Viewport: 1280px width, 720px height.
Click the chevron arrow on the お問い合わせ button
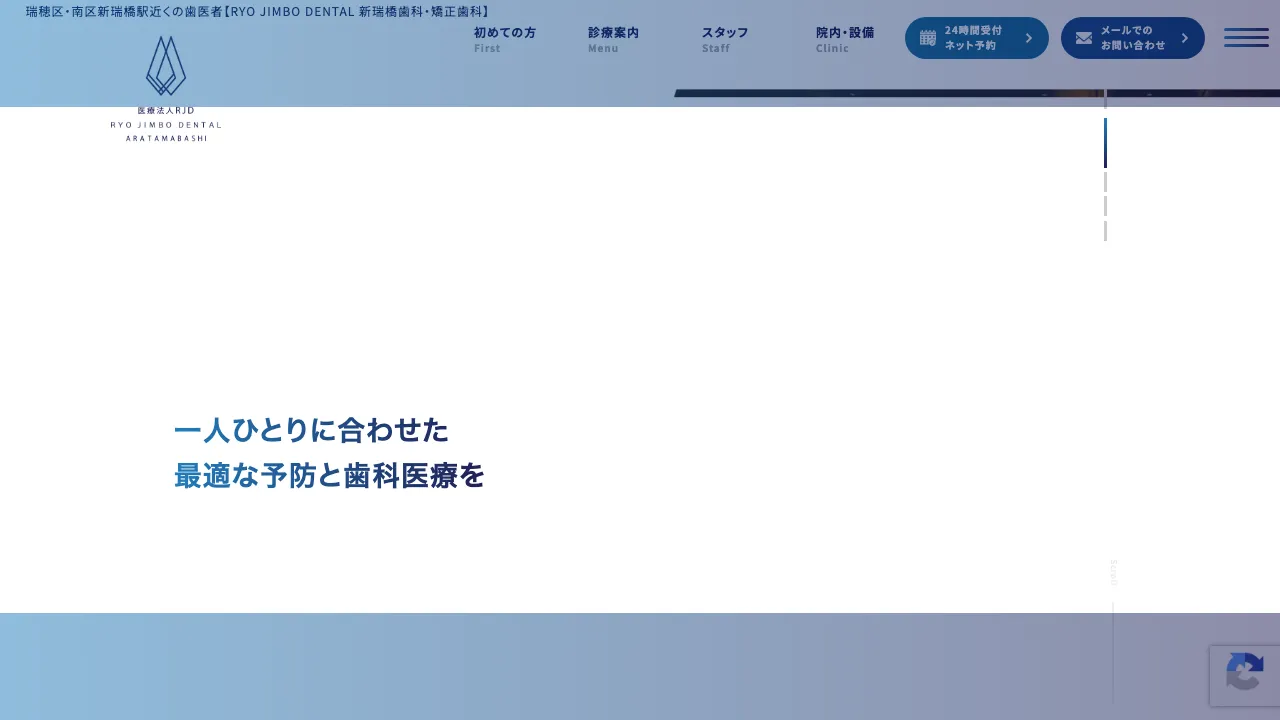1185,38
